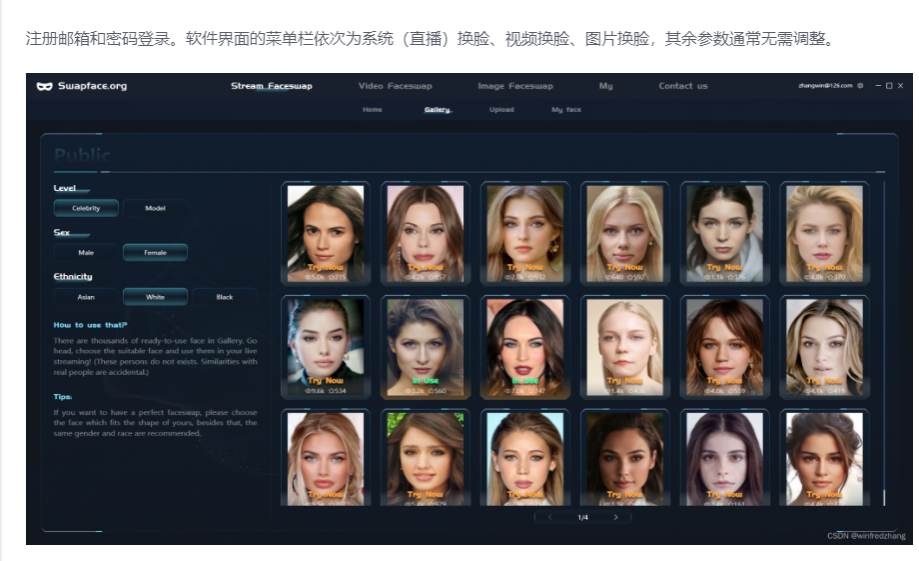
Task: Open the settings gear beside account email
Action: coord(860,86)
